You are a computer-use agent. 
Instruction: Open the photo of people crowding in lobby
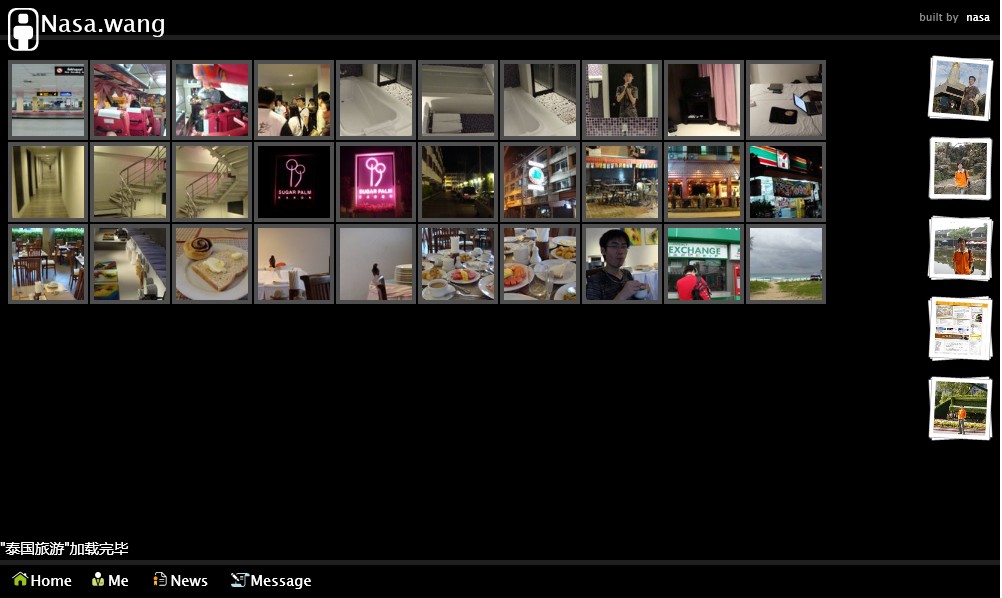294,100
